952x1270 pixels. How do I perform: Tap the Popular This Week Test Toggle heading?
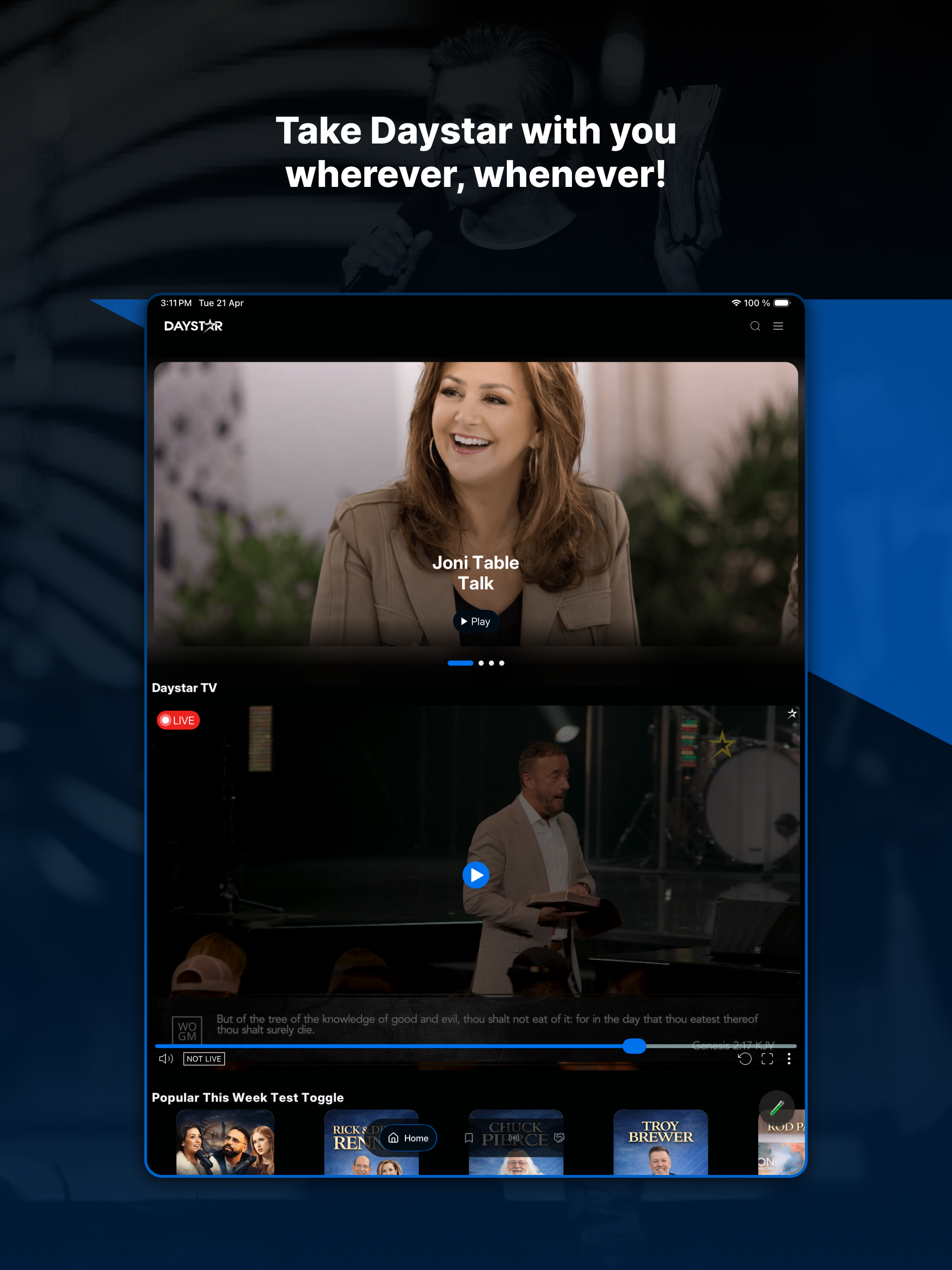click(248, 1098)
